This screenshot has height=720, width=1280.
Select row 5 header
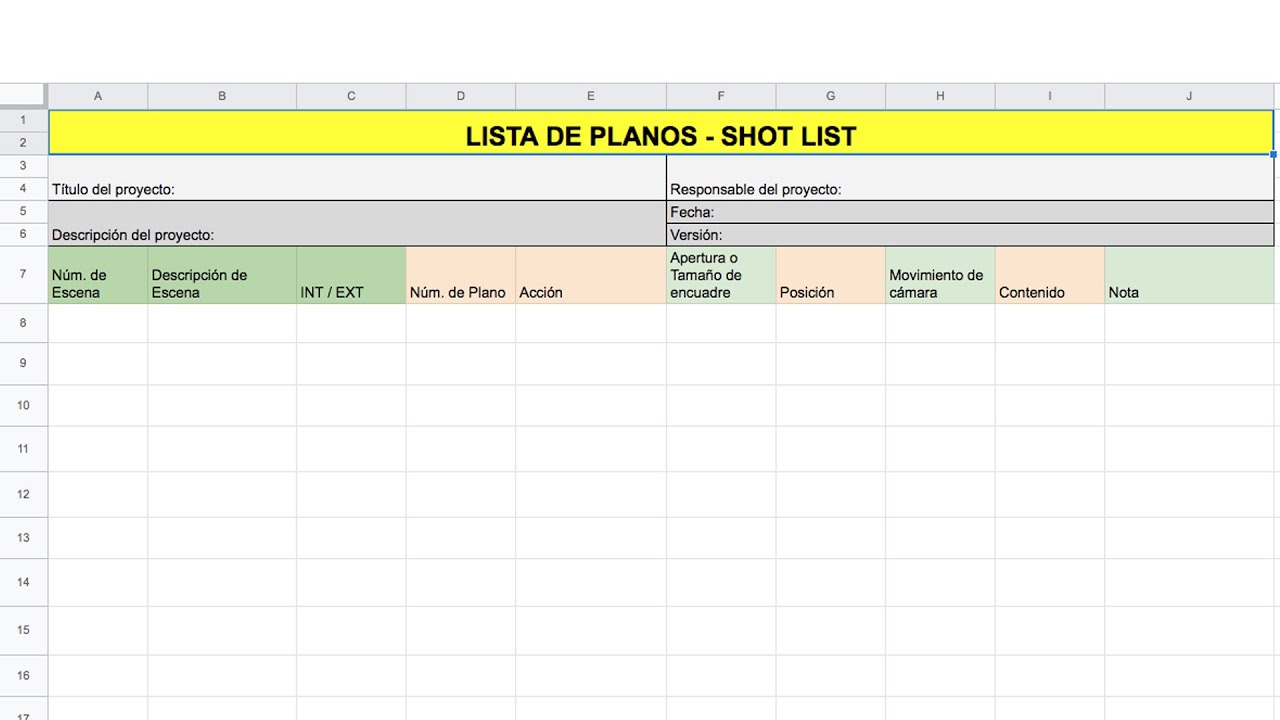23,212
